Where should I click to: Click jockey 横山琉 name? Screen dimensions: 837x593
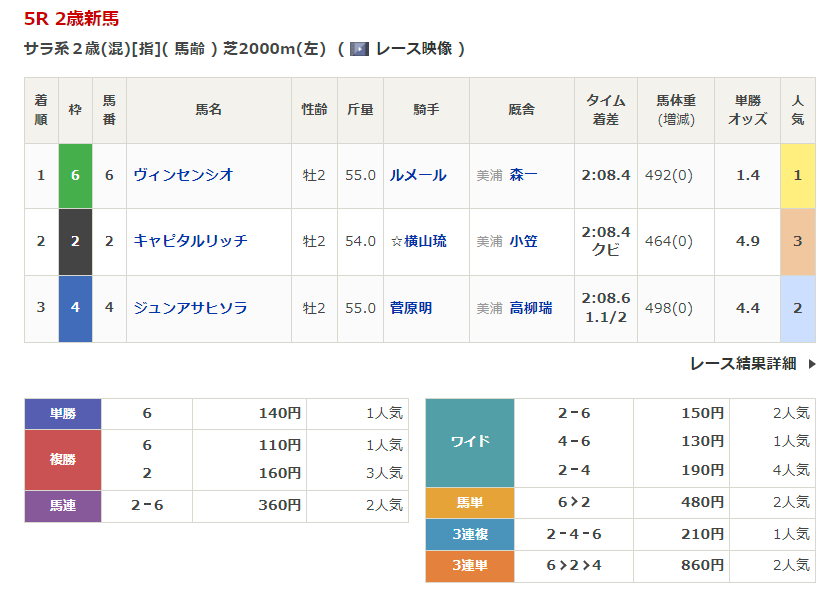click(x=425, y=241)
